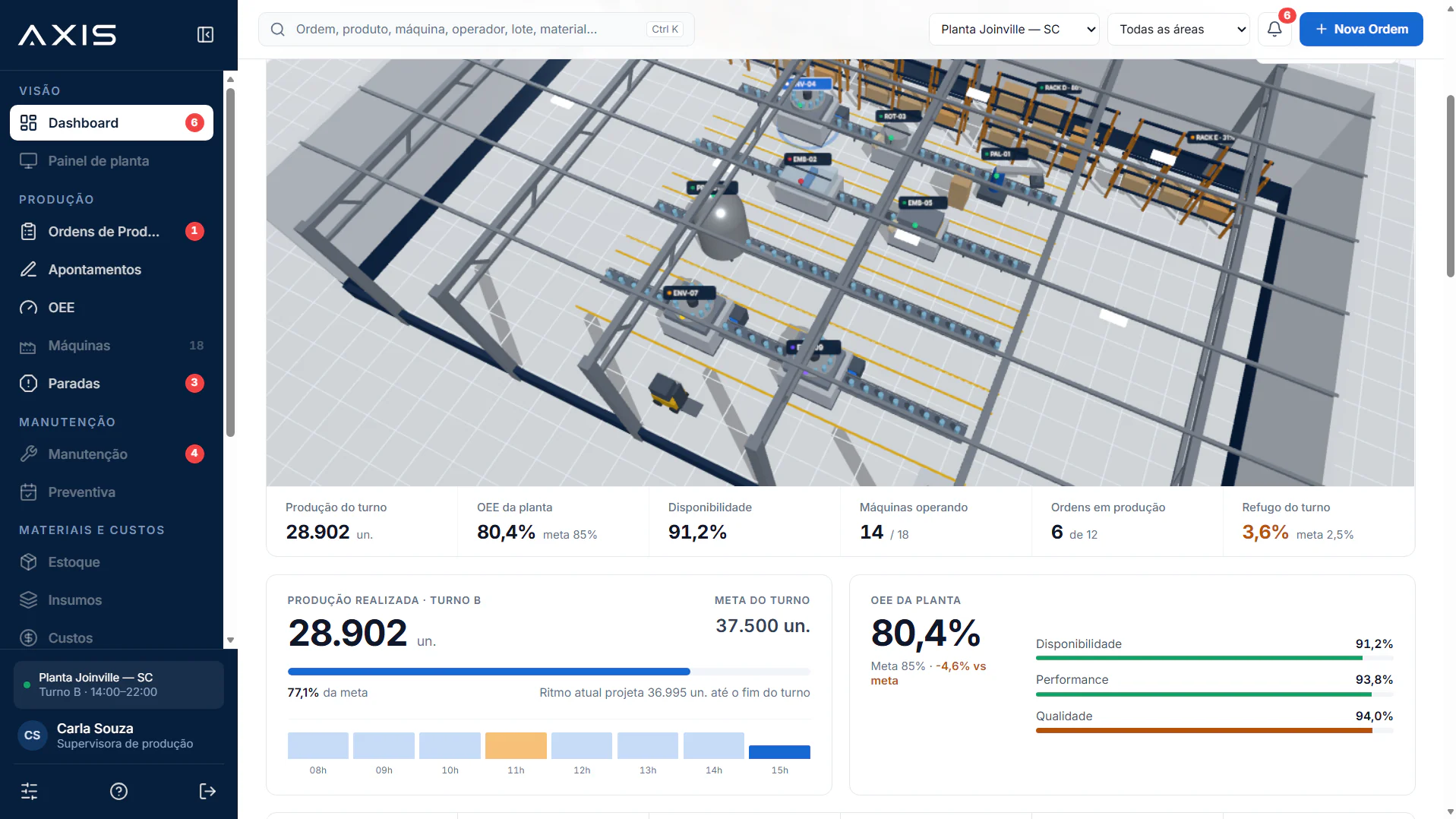Viewport: 1456px width, 819px height.
Task: Click Ordens de Produção clipboard icon
Action: [x=28, y=232]
